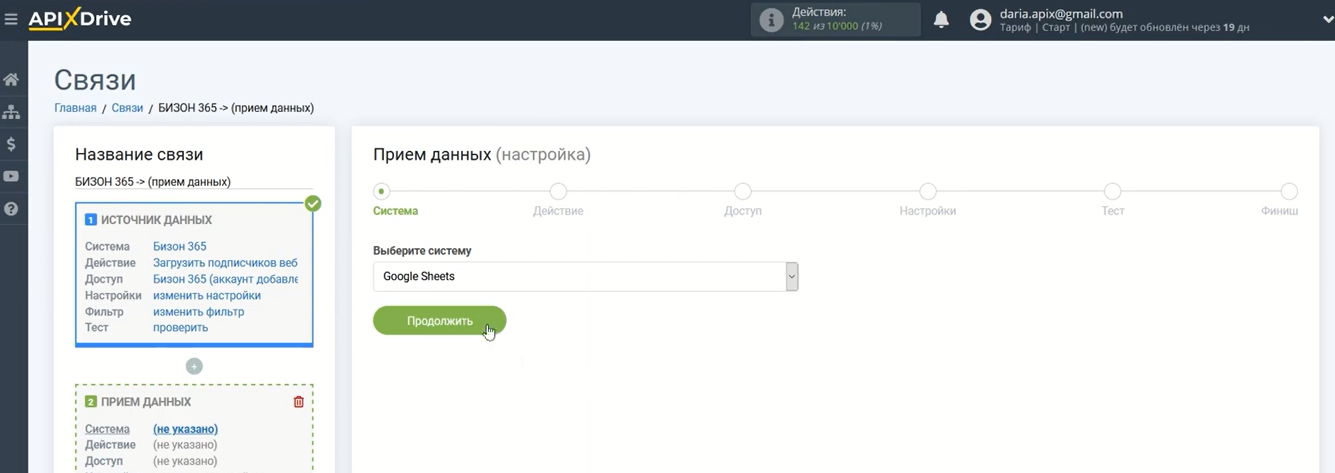Select the 'Система' step marker
1335x473 pixels.
click(x=381, y=191)
